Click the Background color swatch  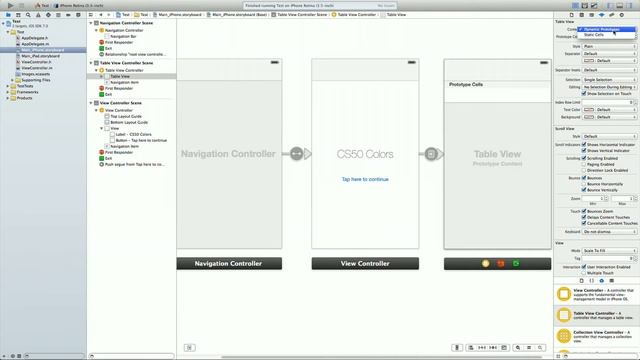[x=589, y=117]
